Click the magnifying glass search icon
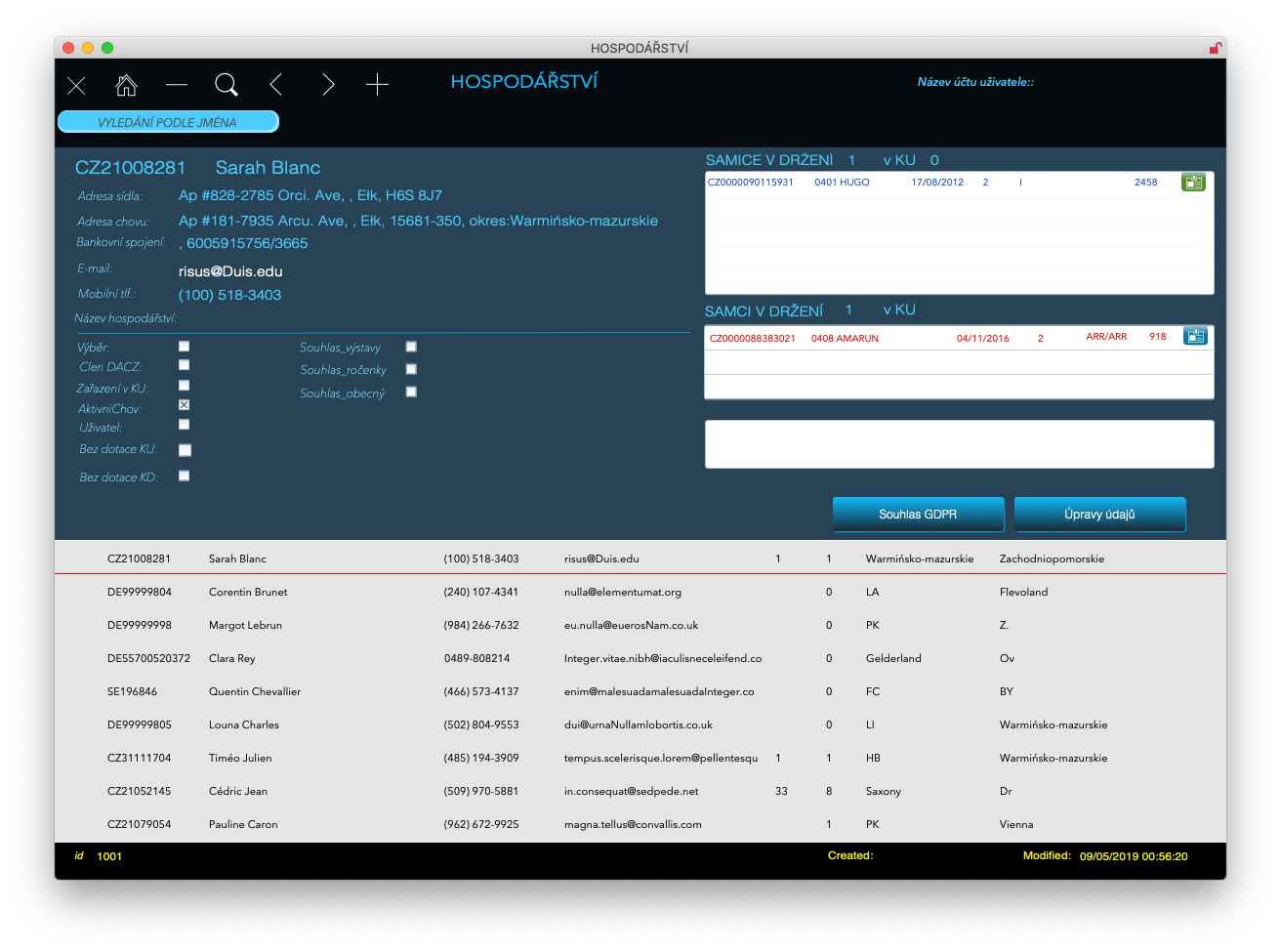This screenshot has height=952, width=1281. pos(227,85)
